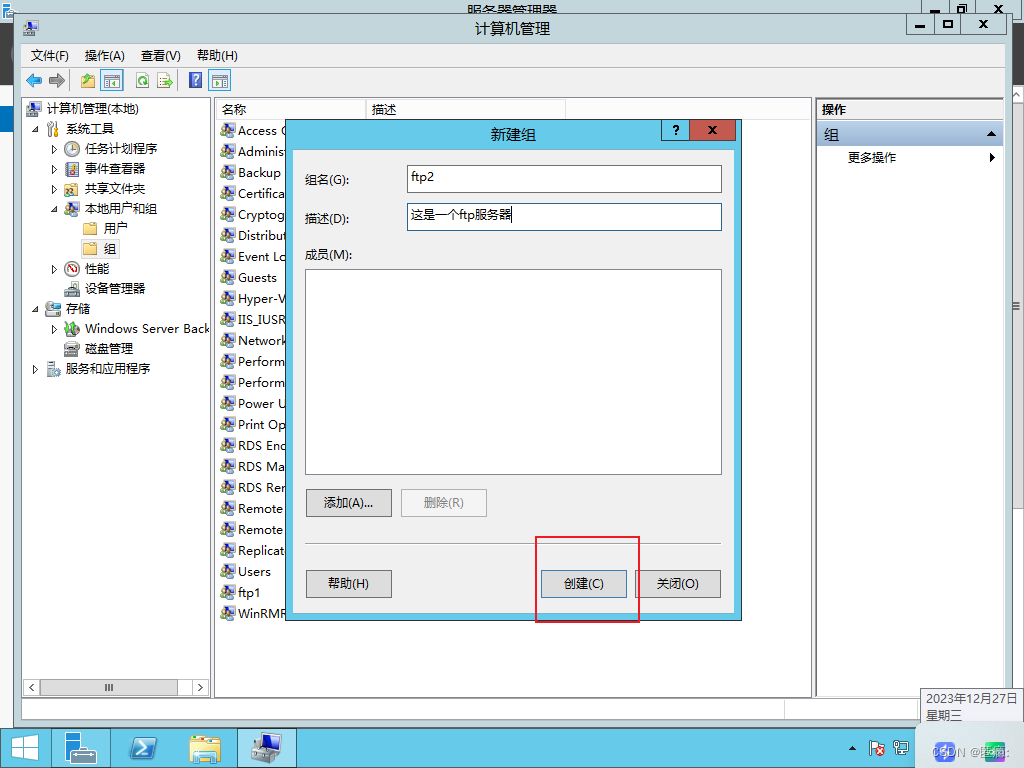The height and width of the screenshot is (768, 1024).
Task: Expand the 性能 tree node
Action: tap(54, 269)
